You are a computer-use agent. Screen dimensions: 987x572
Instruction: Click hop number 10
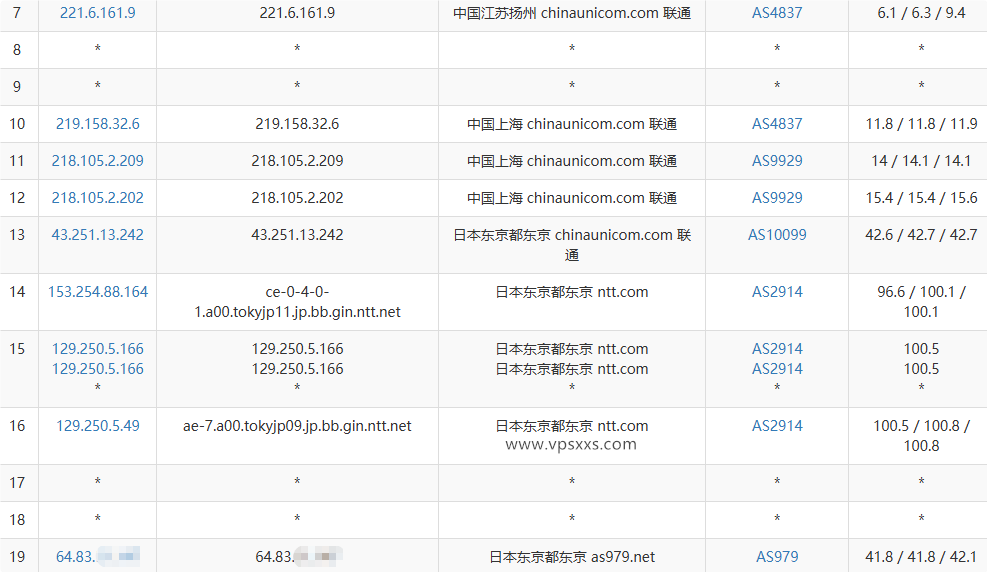coord(17,124)
